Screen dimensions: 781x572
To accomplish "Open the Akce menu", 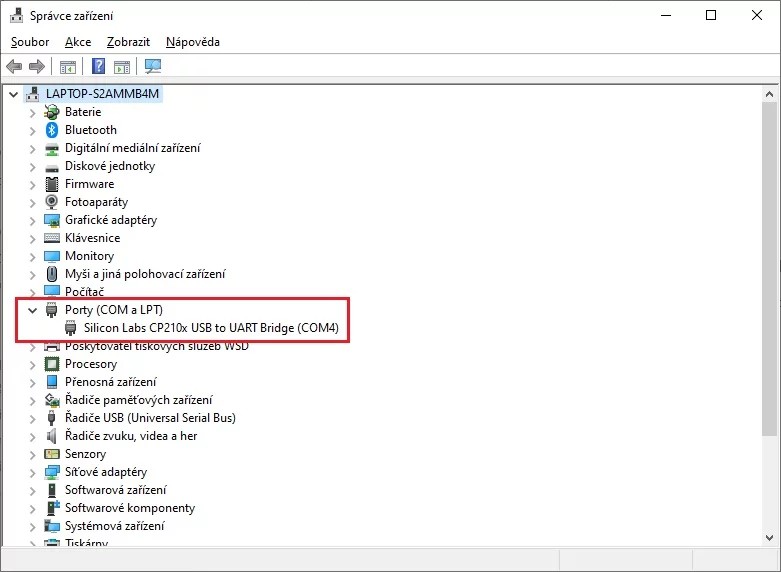I will [78, 42].
